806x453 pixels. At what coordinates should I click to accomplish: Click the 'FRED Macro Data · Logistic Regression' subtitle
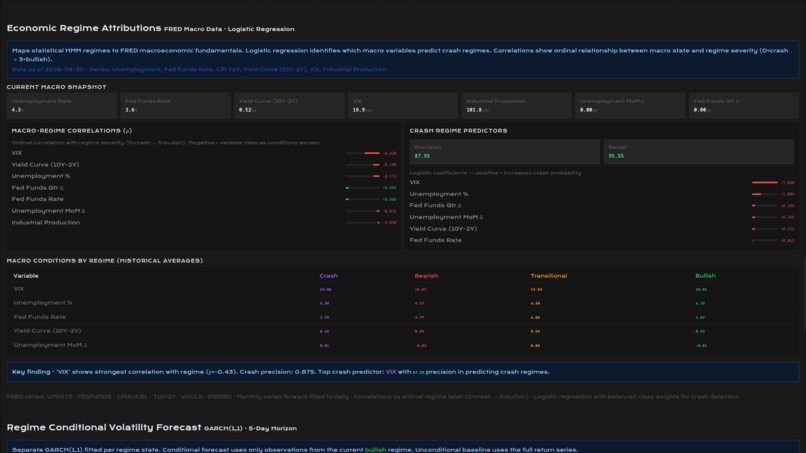pos(229,29)
